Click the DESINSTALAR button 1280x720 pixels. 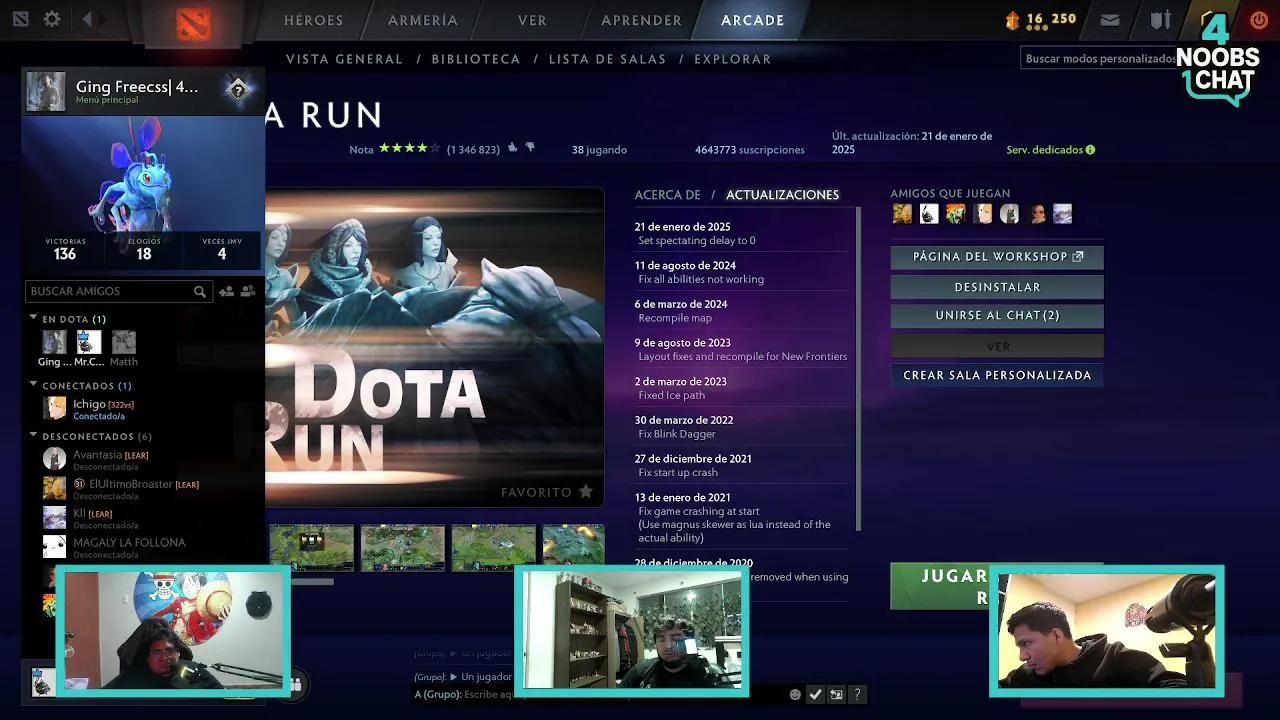pyautogui.click(x=997, y=287)
